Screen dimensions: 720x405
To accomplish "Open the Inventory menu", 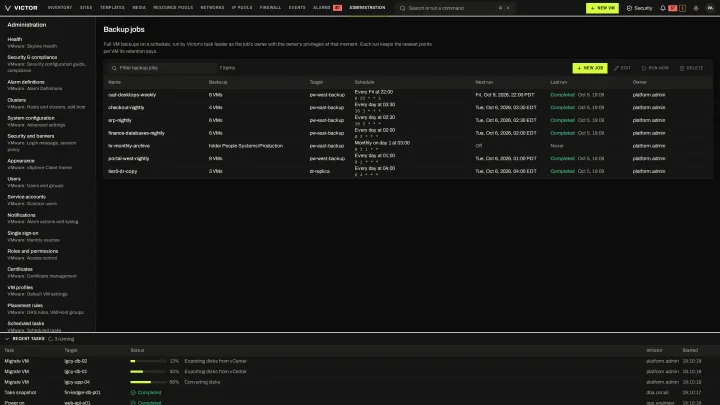I will point(60,8).
